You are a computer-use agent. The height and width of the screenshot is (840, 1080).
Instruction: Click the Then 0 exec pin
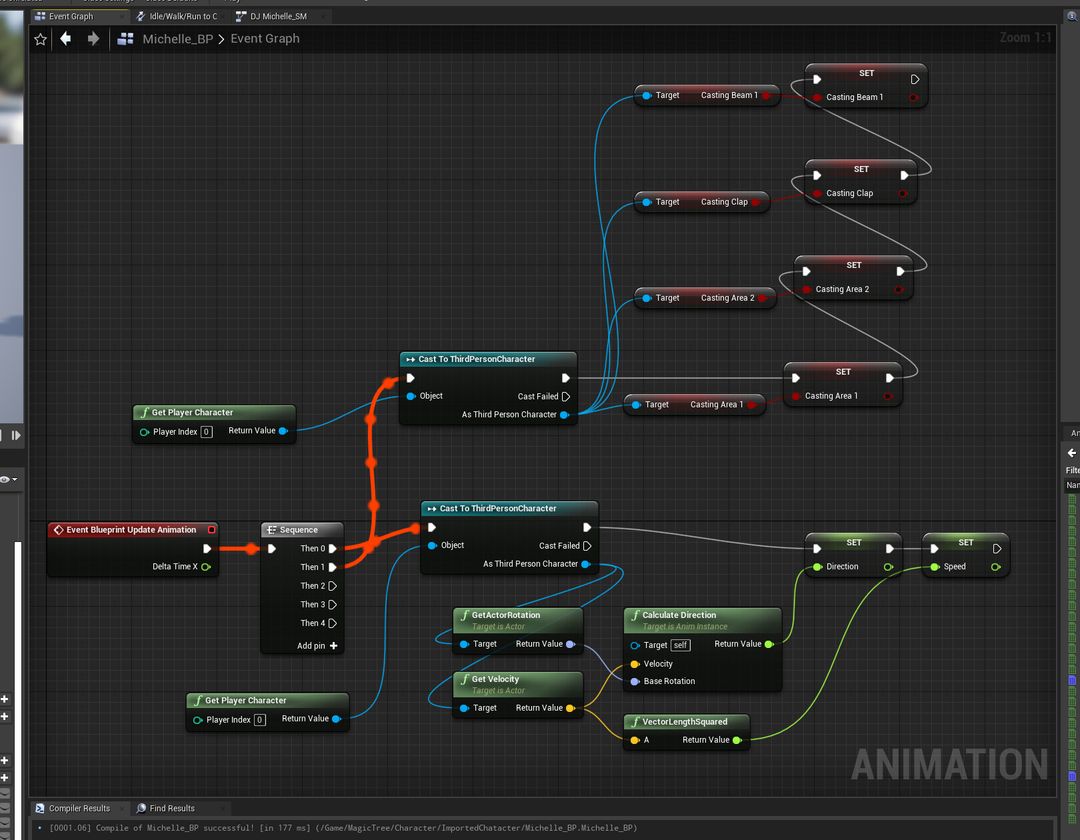(x=333, y=549)
